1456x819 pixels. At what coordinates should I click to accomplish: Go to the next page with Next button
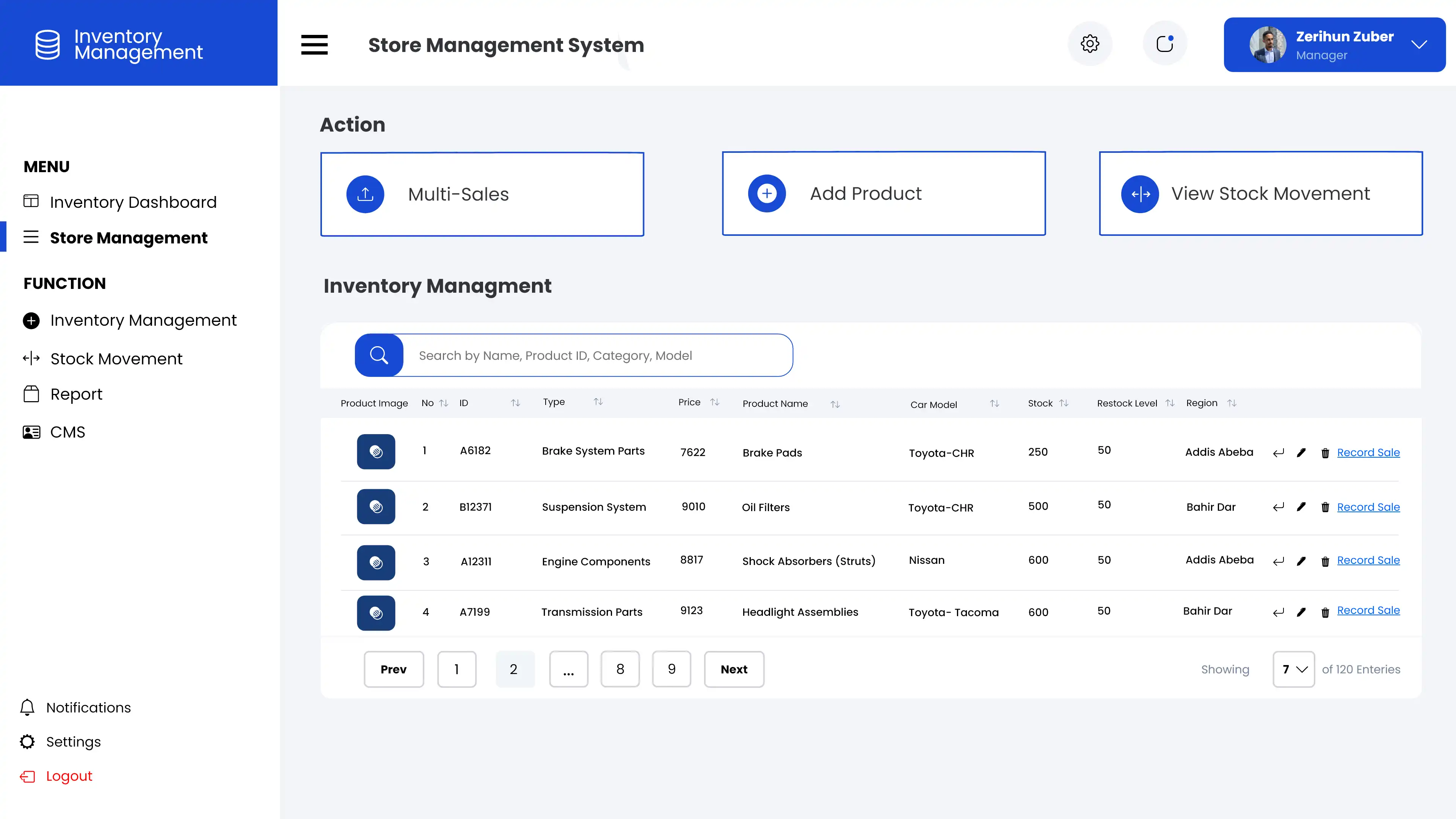click(734, 669)
